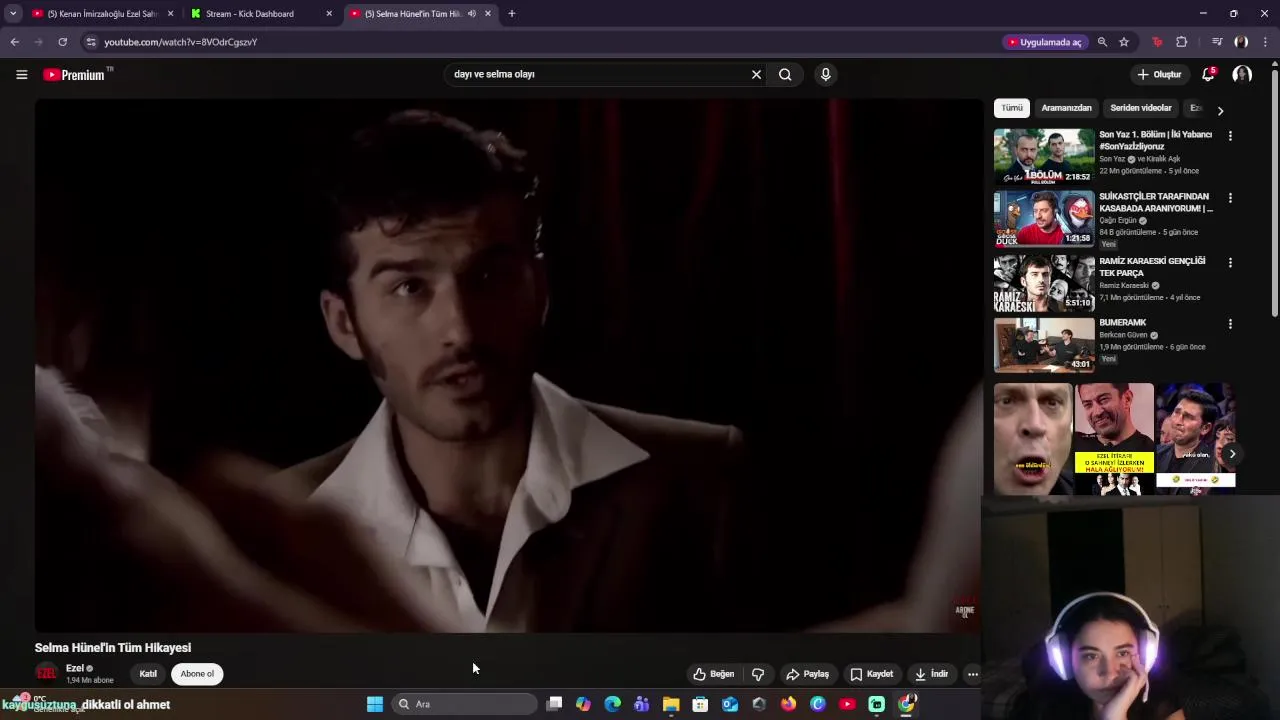The width and height of the screenshot is (1280, 720).
Task: Close the Kick Dashboard tab
Action: coord(329,14)
